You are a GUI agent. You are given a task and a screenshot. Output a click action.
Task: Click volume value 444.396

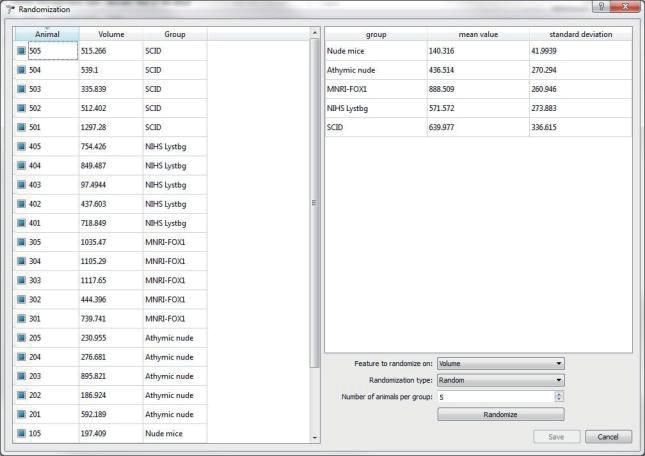click(93, 299)
